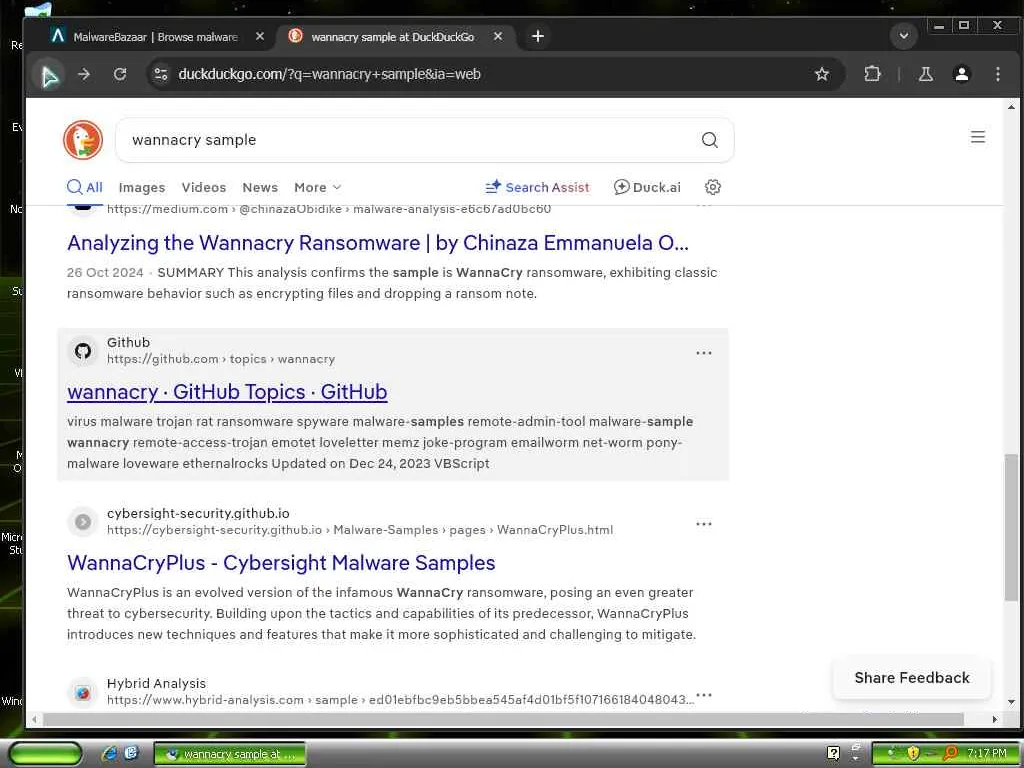Click the Hybrid Analysis site name text
This screenshot has height=768, width=1024.
pyautogui.click(x=156, y=683)
